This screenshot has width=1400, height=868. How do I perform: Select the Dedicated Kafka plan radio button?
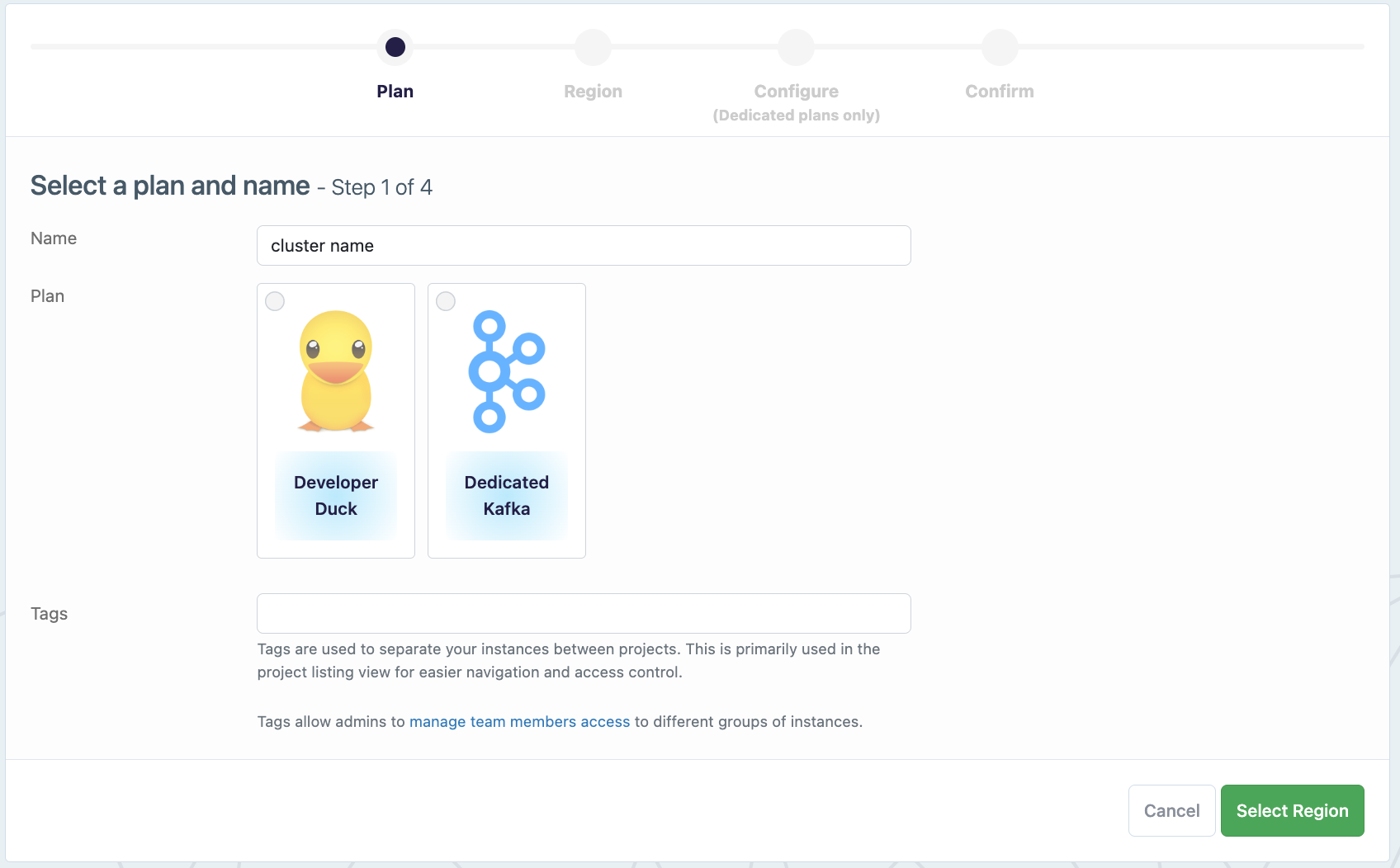pyautogui.click(x=446, y=301)
